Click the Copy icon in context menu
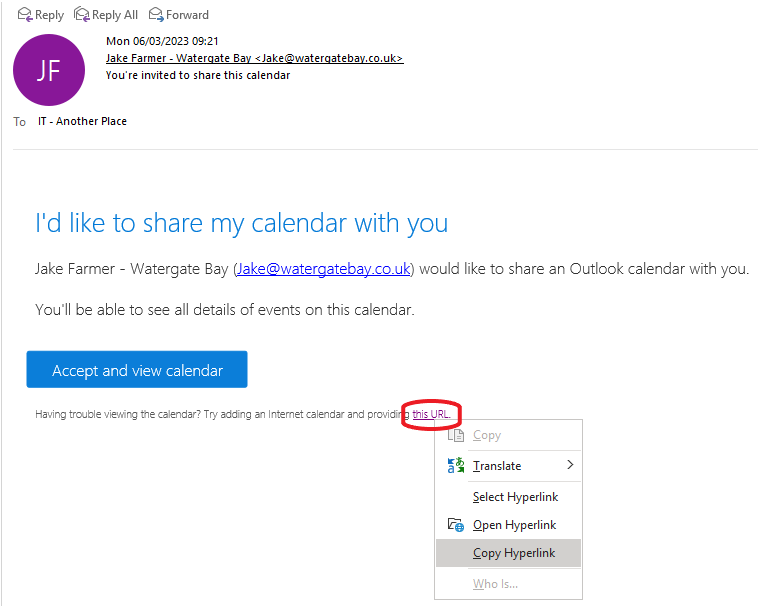Viewport: 758px width, 606px height. (456, 435)
